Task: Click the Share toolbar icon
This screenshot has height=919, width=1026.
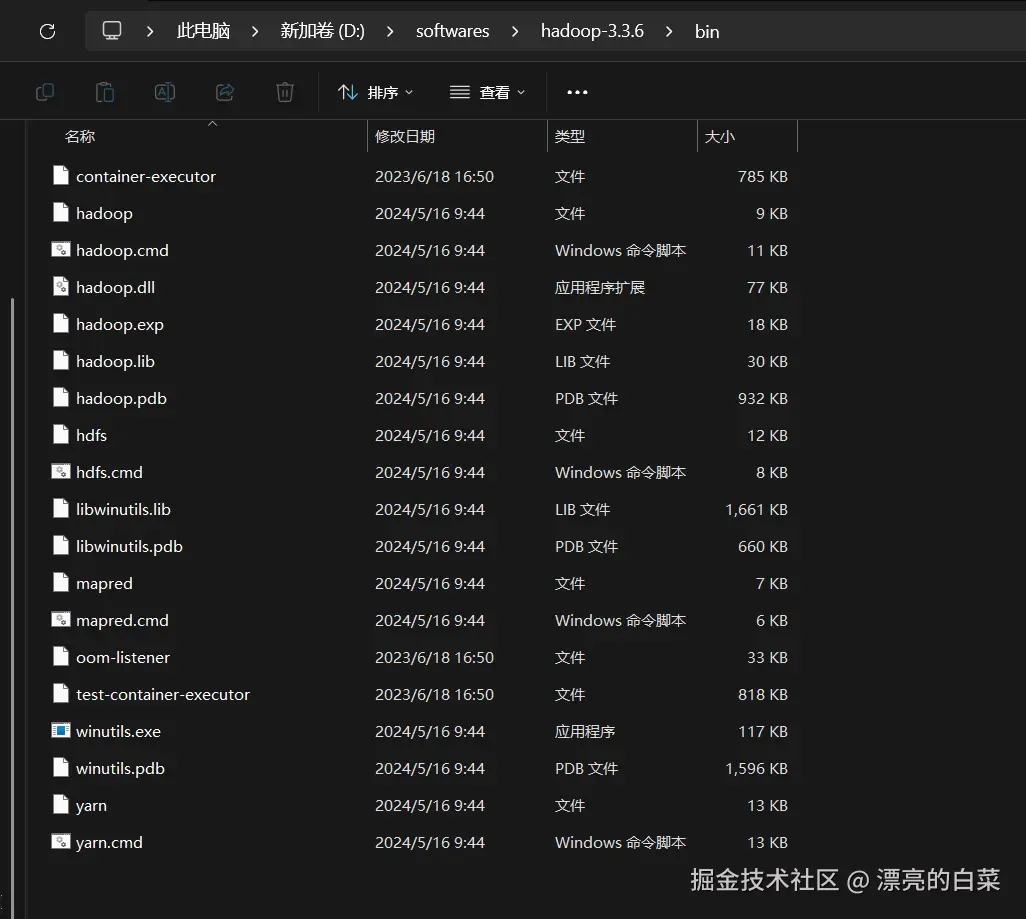Action: (225, 92)
